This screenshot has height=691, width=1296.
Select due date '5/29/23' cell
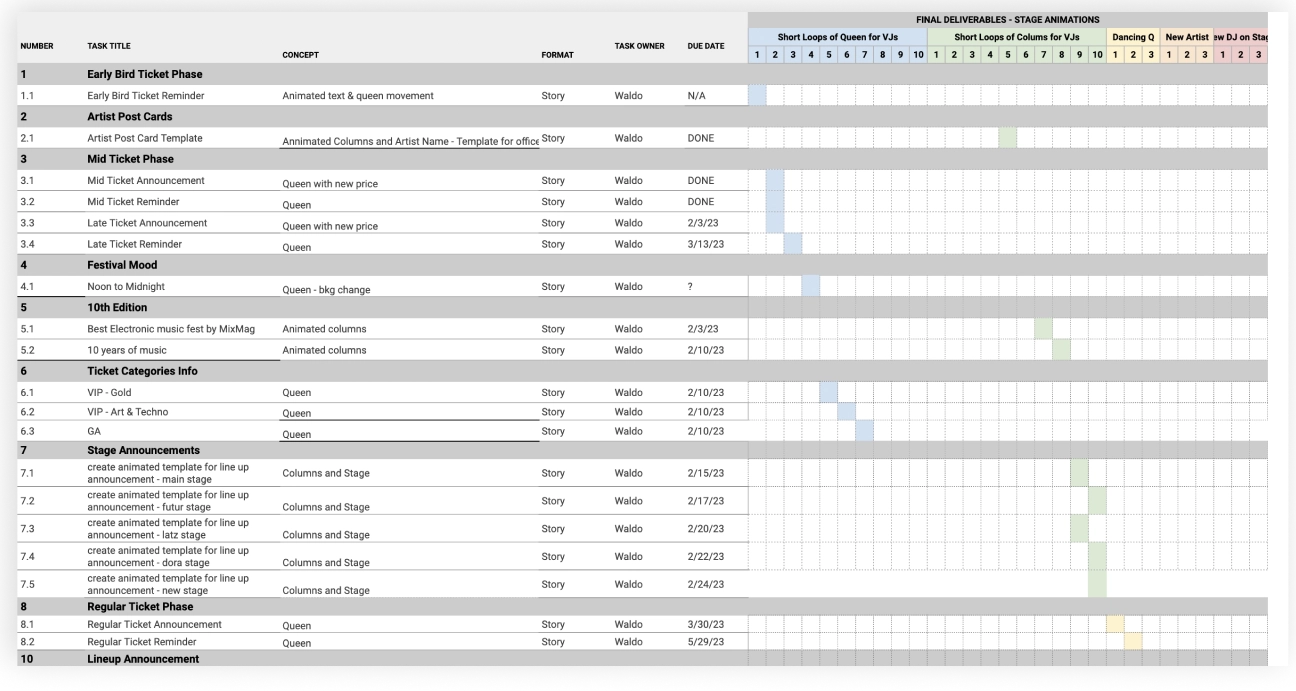tap(706, 641)
